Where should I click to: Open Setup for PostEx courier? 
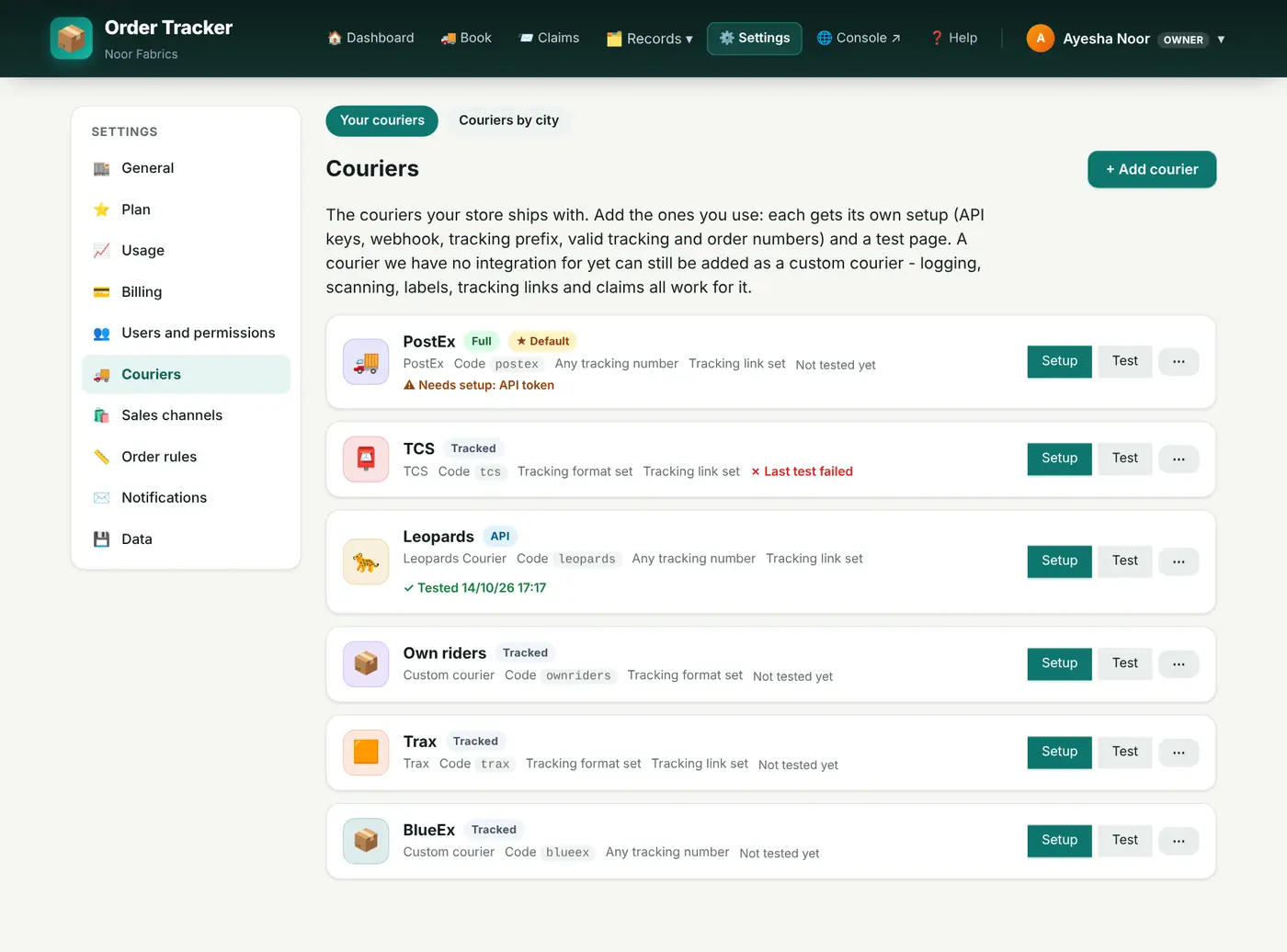click(x=1059, y=362)
